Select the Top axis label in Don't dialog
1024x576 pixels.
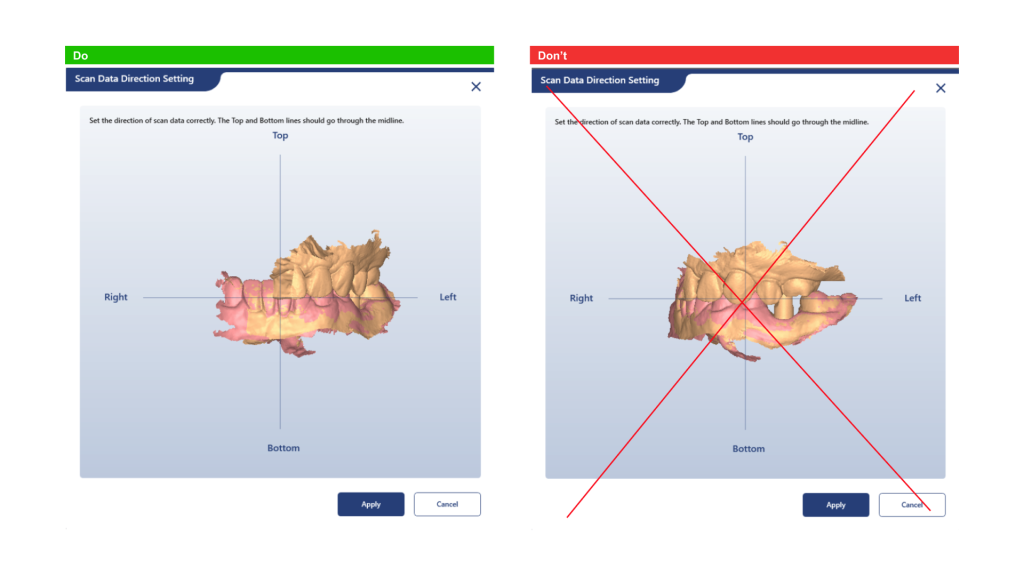pyautogui.click(x=745, y=137)
